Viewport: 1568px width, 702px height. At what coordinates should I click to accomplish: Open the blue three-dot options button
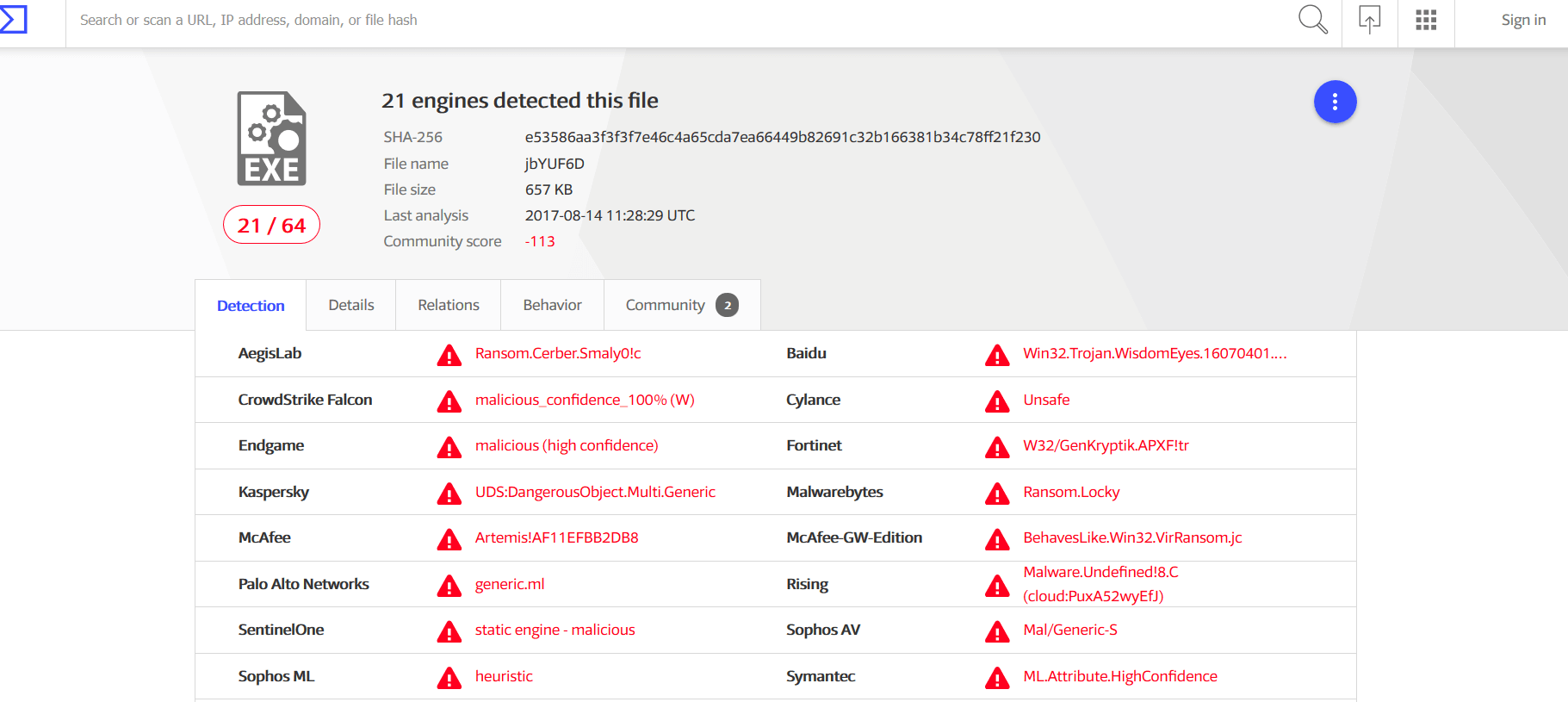(1335, 102)
